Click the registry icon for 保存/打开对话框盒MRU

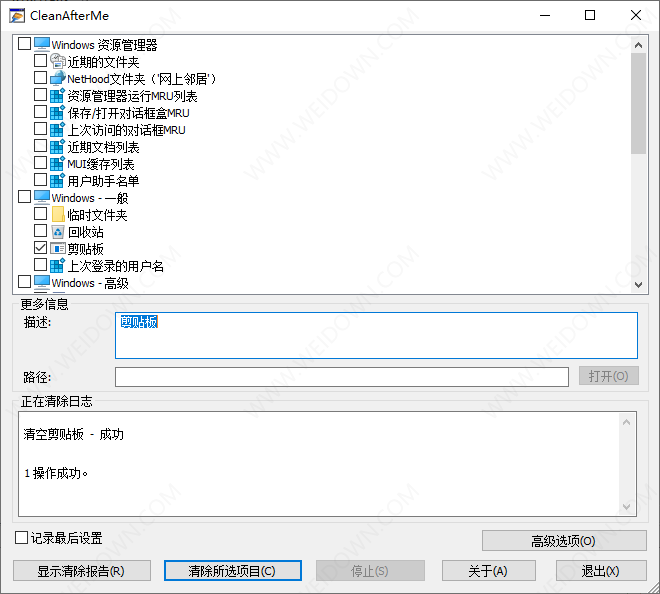(x=57, y=112)
